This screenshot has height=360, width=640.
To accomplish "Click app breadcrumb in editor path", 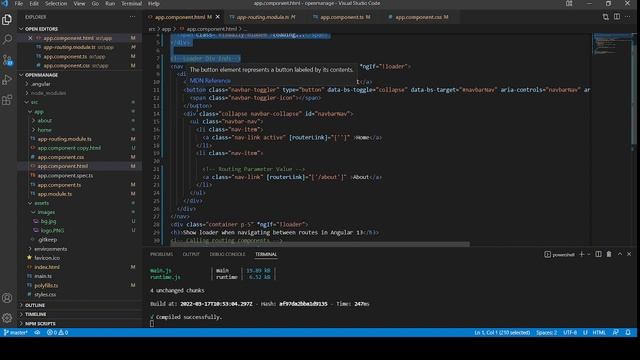I will click(x=166, y=29).
